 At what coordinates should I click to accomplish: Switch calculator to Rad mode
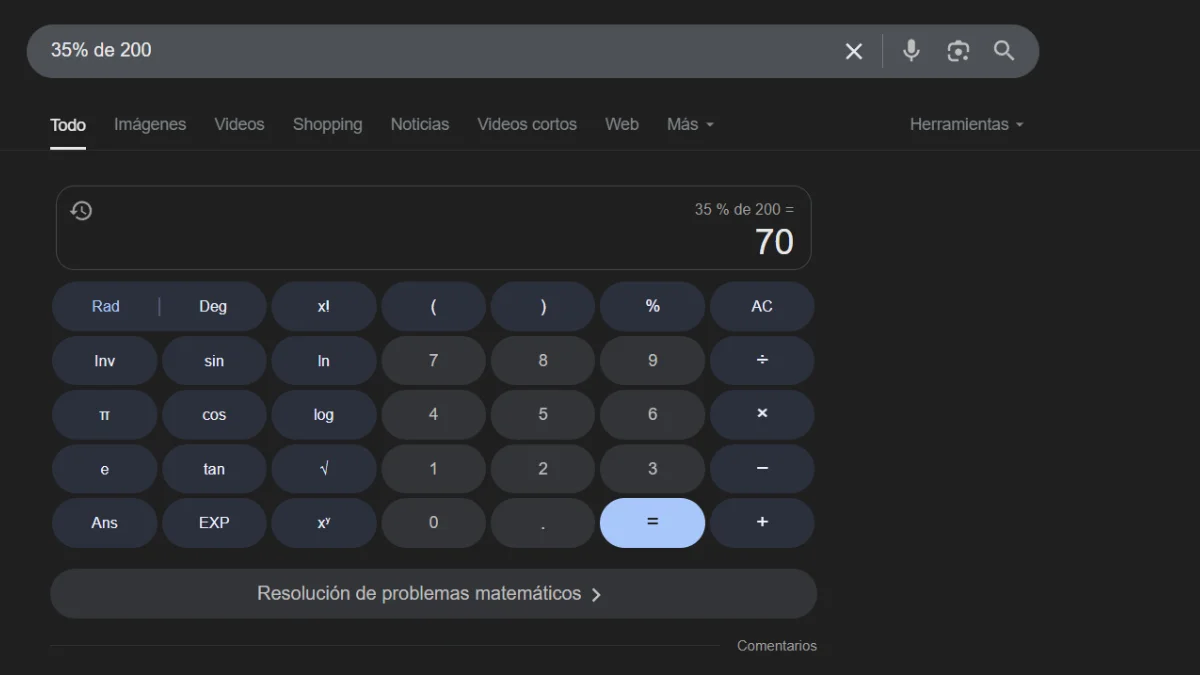105,307
